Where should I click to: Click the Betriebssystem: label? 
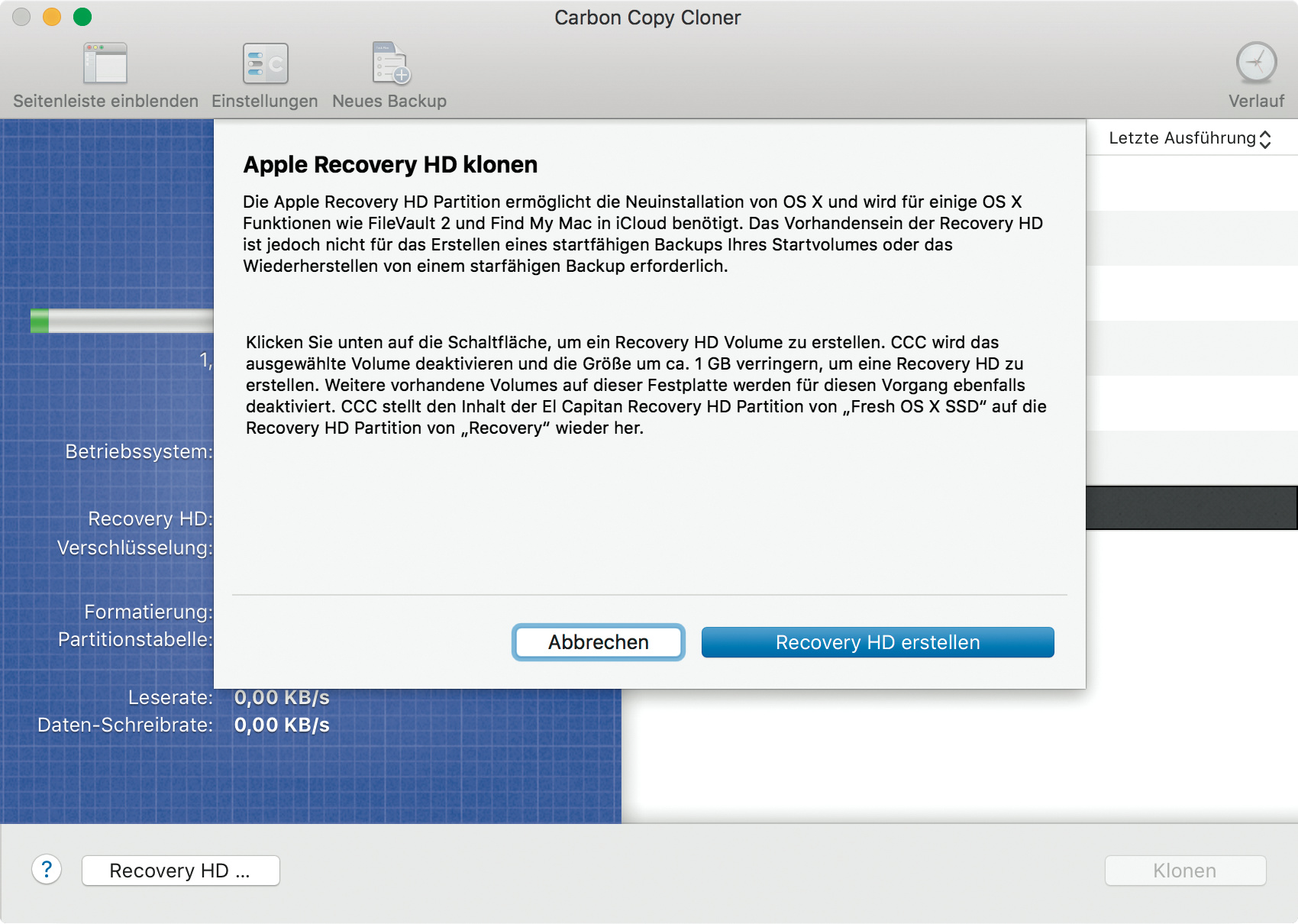point(138,451)
